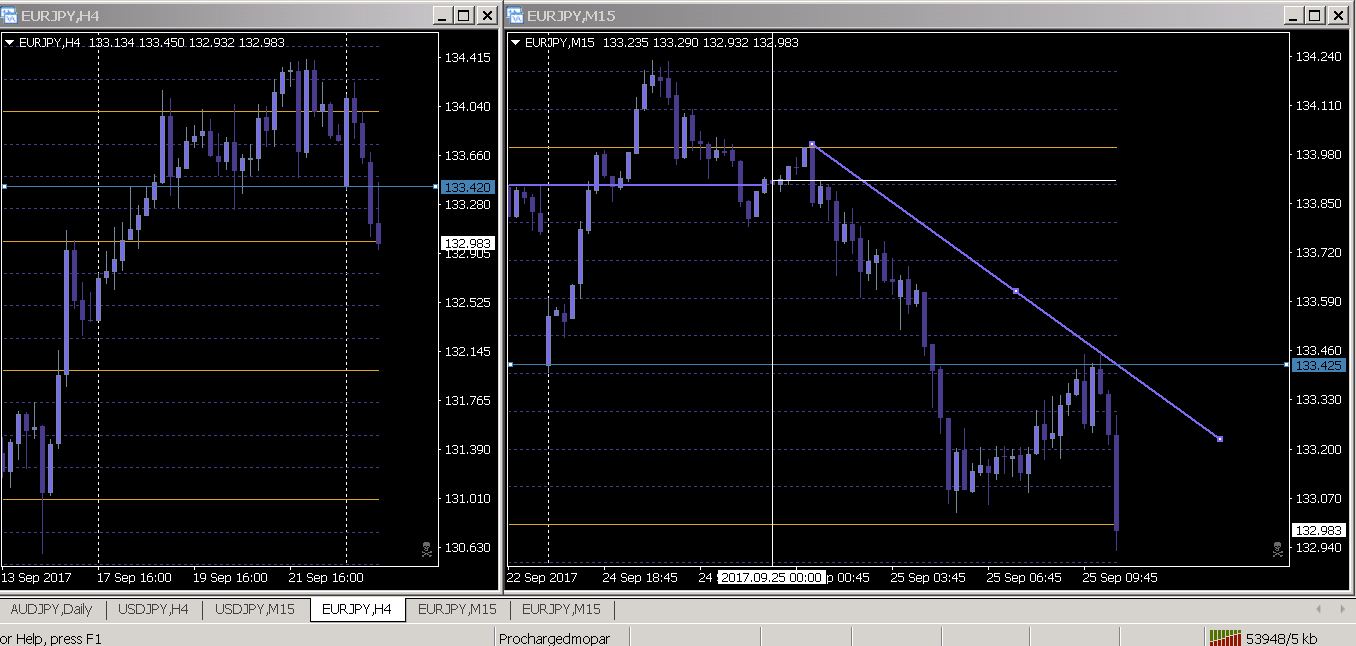Select the trend line's upper start handle
The image size is (1356, 646).
pyautogui.click(x=812, y=144)
